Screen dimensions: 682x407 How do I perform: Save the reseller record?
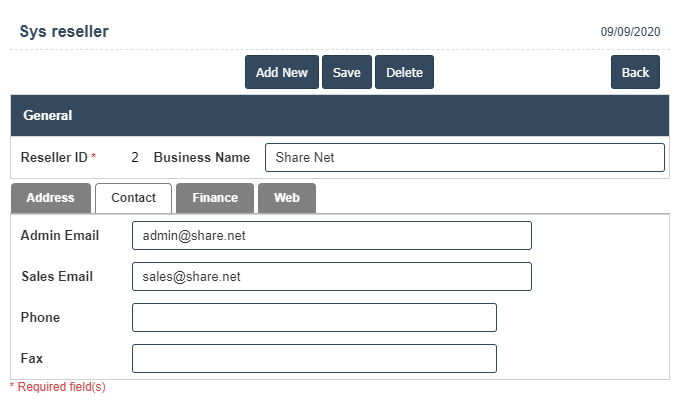[346, 72]
